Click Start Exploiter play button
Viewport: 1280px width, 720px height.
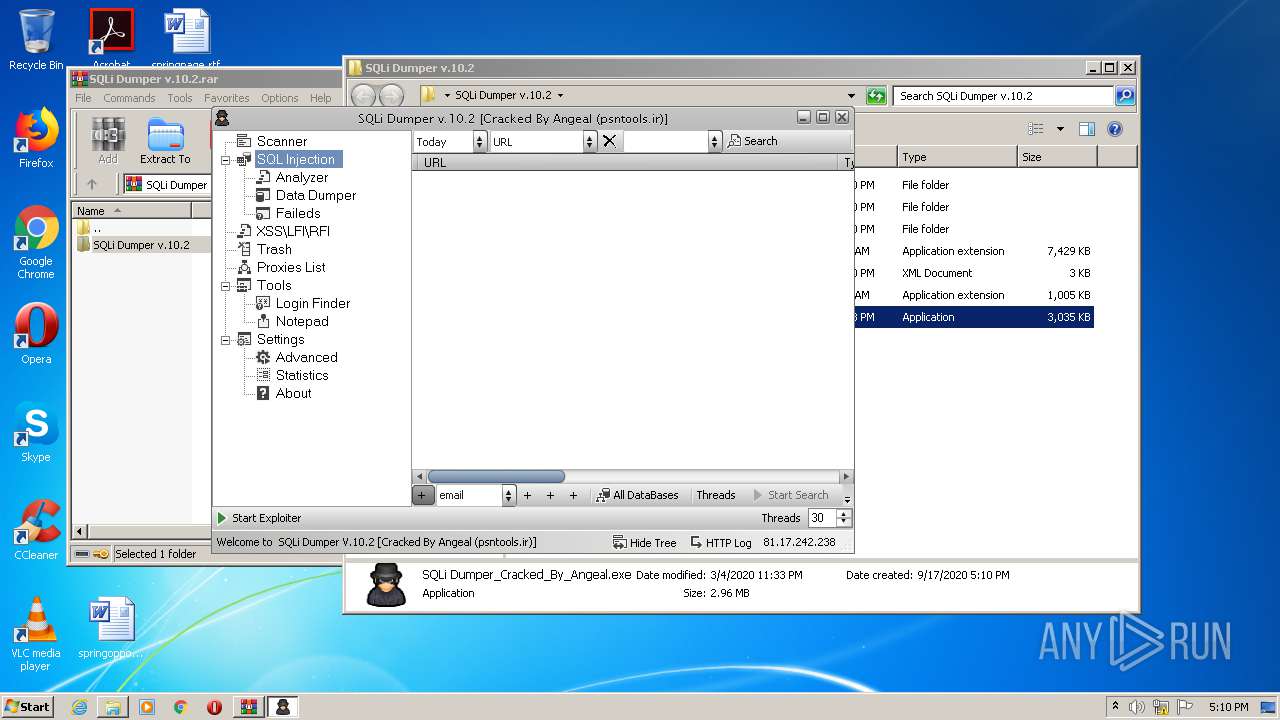(222, 518)
